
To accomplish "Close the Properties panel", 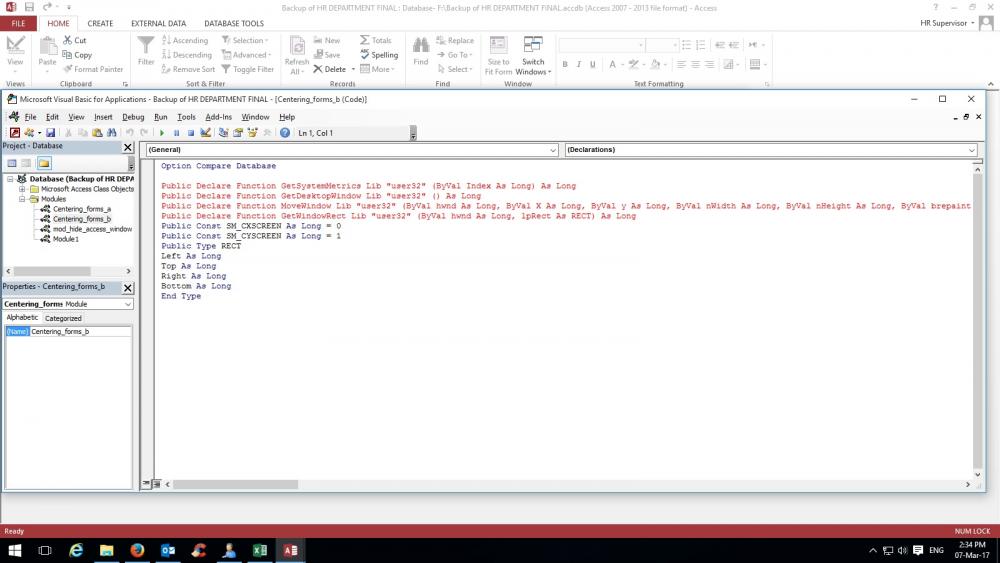I will pos(128,288).
